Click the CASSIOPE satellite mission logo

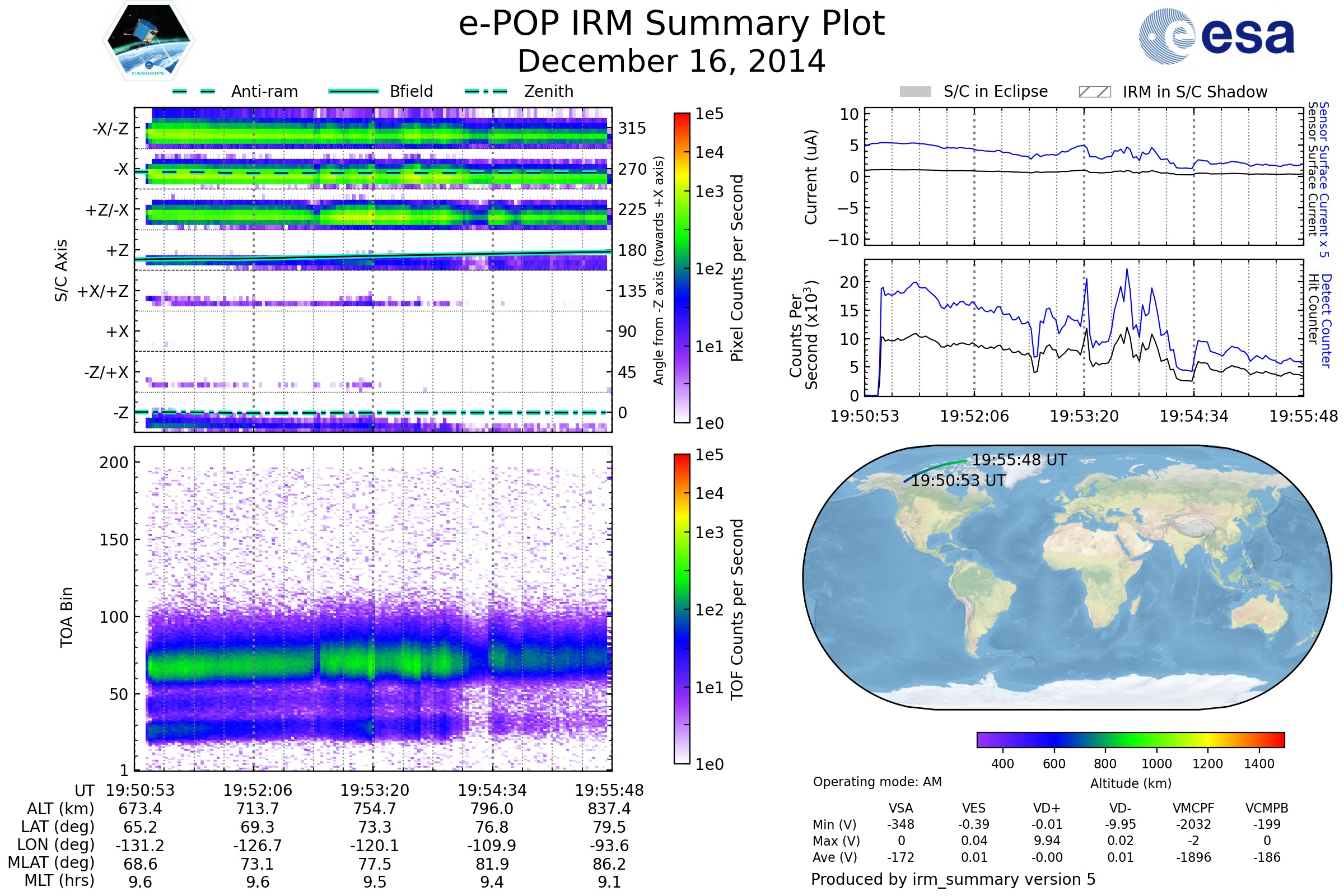pos(148,41)
